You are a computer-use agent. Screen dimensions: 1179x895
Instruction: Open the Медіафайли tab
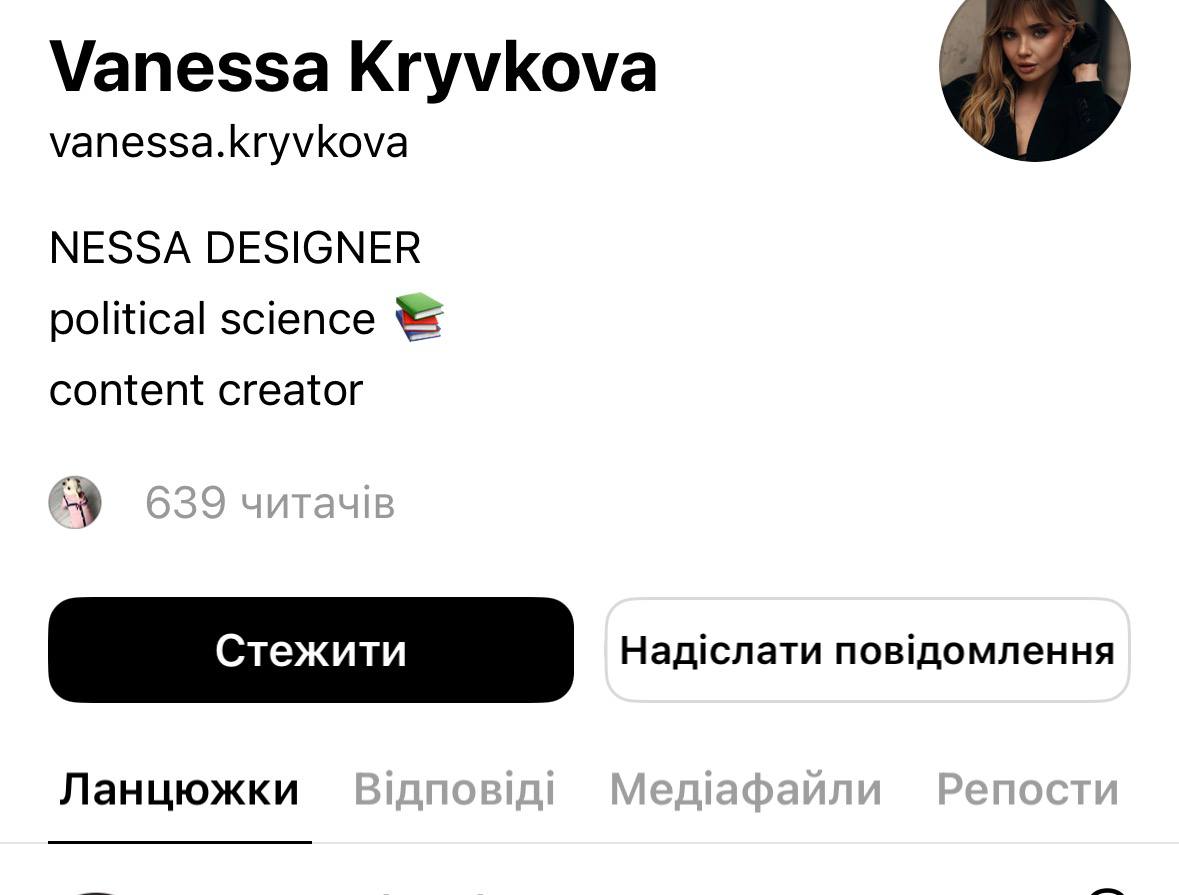[x=745, y=789]
